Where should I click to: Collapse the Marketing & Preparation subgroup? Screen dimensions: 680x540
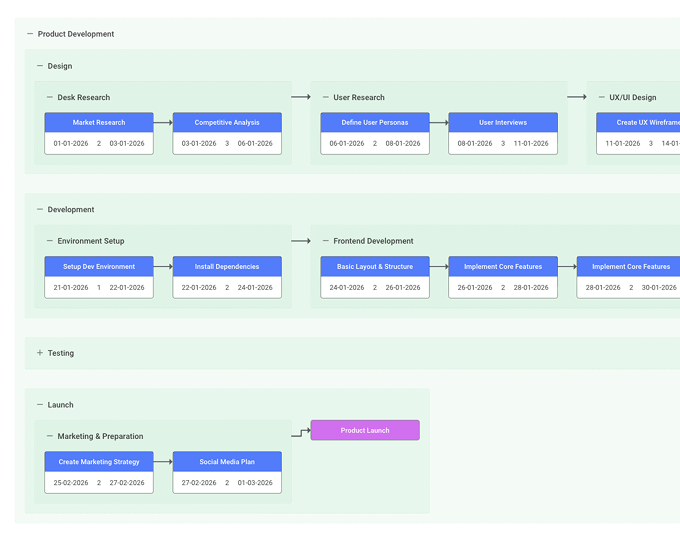(x=50, y=436)
